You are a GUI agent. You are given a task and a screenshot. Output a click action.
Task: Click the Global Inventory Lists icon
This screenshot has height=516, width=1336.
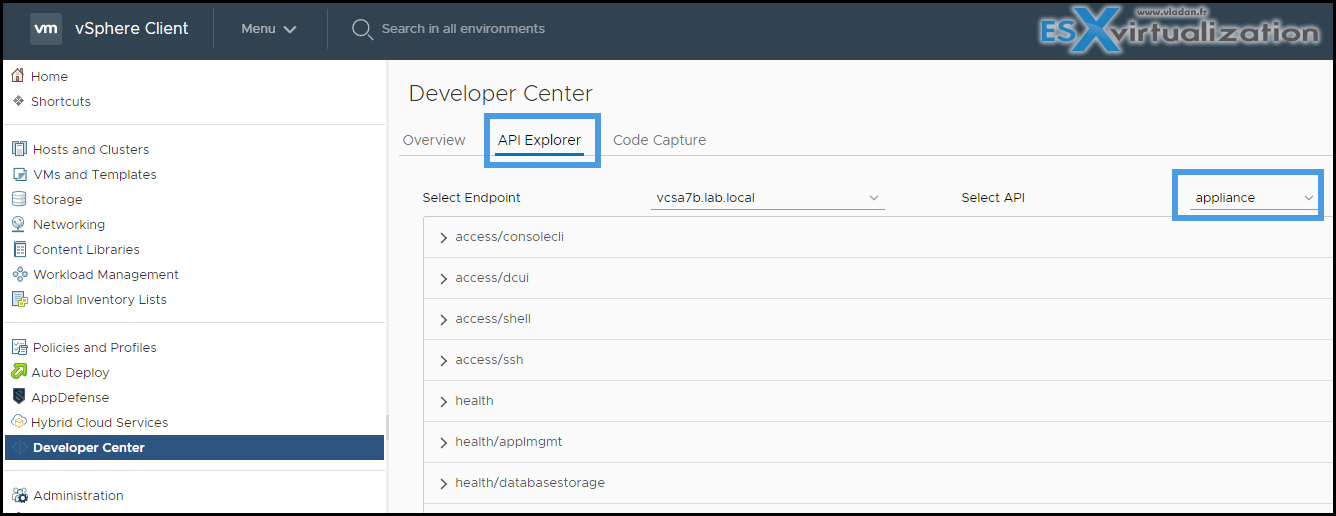pyautogui.click(x=19, y=299)
